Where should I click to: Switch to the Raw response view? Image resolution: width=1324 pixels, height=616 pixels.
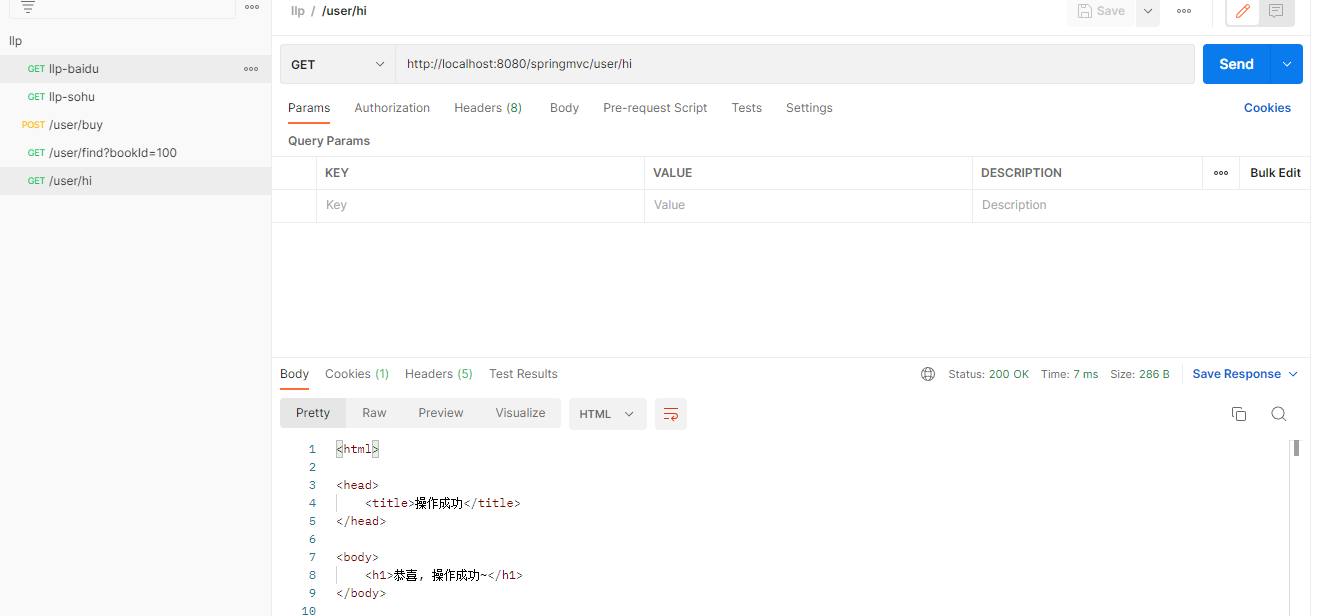point(374,413)
